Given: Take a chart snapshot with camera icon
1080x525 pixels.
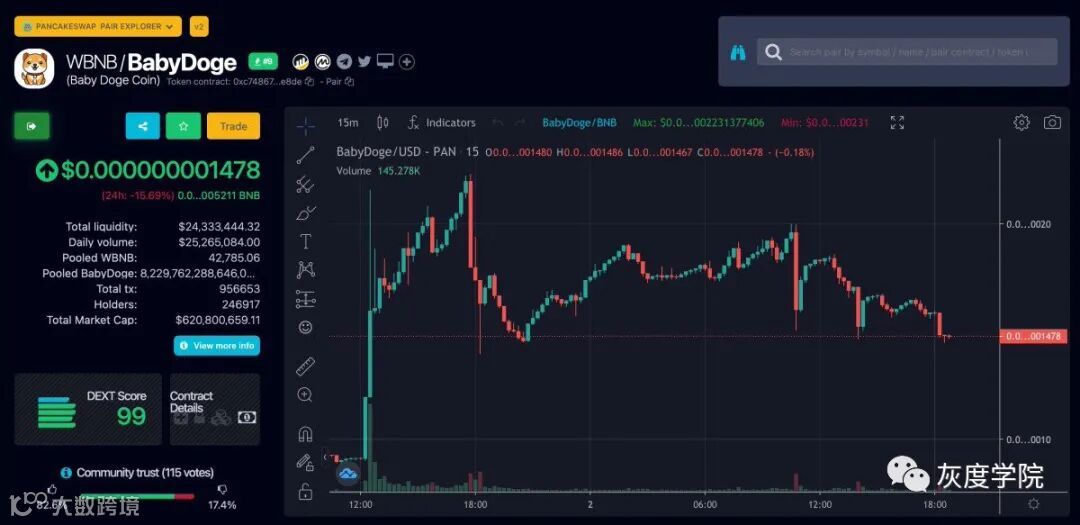Looking at the screenshot, I should tap(1052, 123).
